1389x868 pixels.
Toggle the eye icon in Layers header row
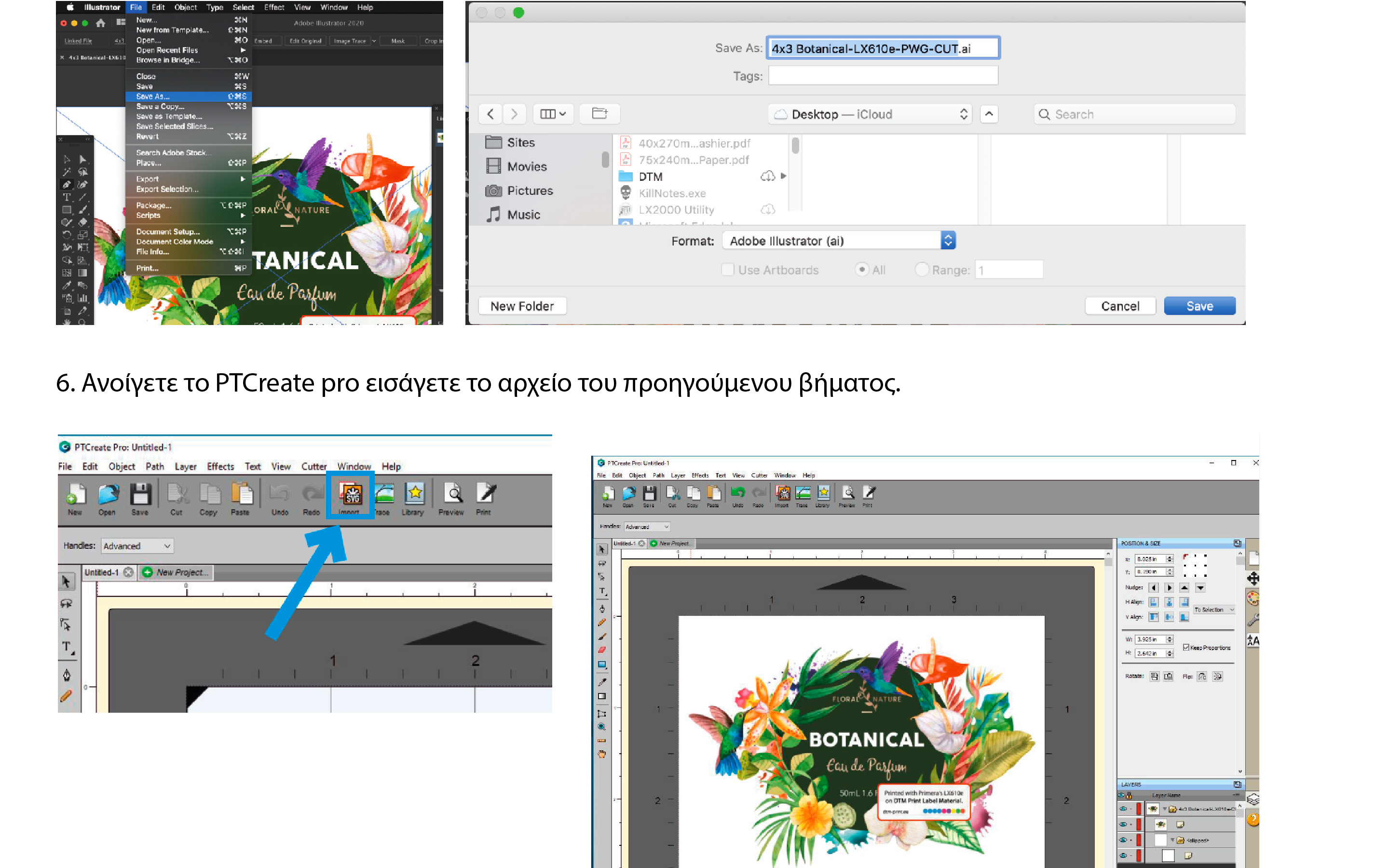tap(1121, 795)
